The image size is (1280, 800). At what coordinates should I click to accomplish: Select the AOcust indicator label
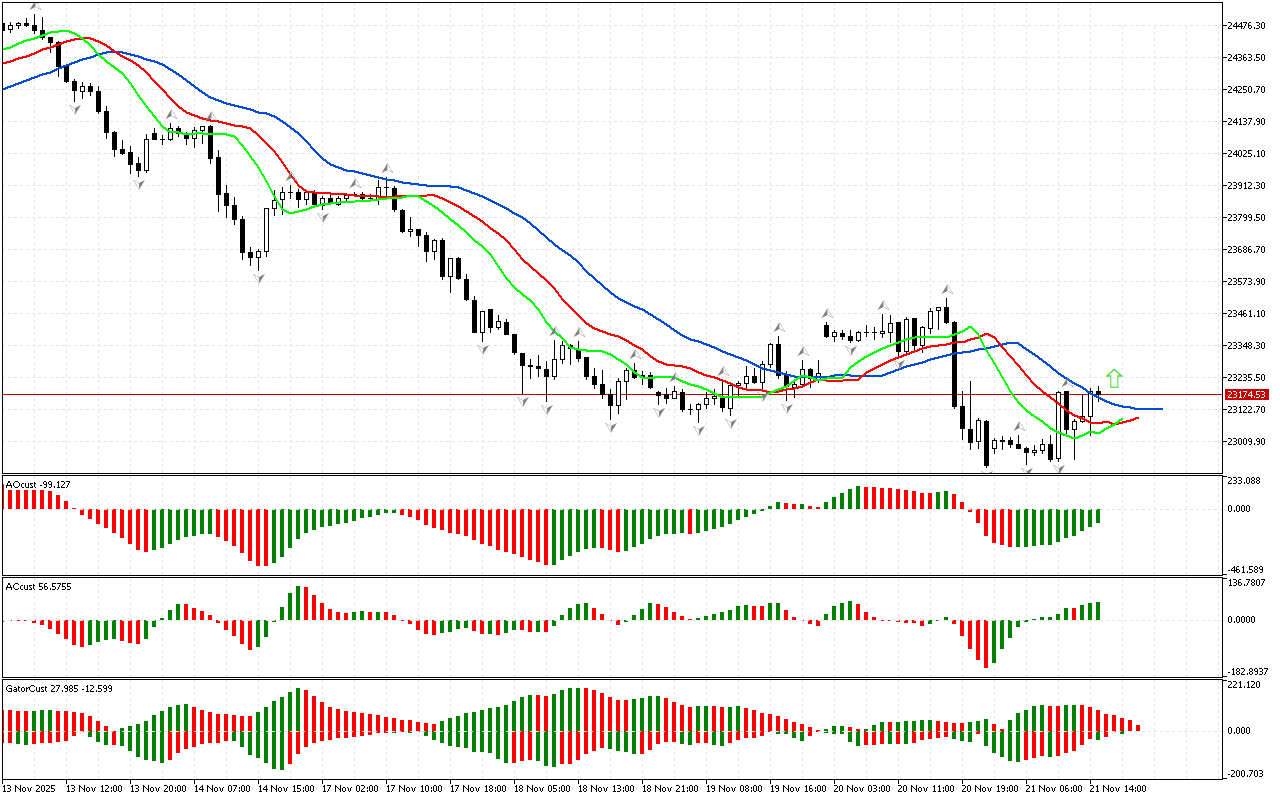click(x=38, y=484)
